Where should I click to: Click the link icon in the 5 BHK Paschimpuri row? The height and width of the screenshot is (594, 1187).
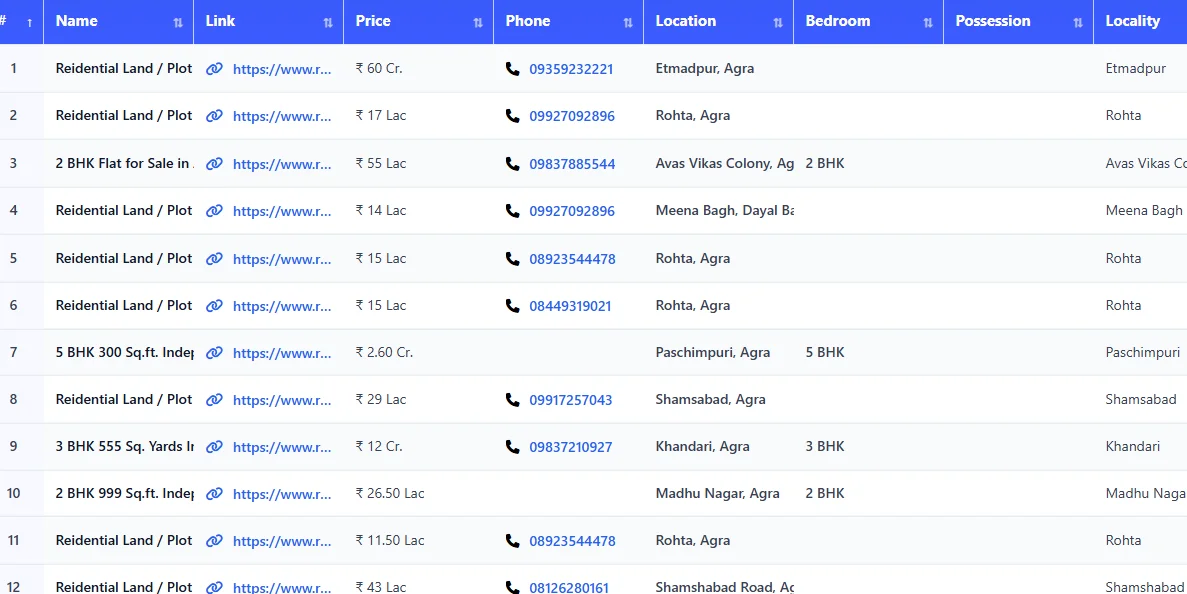point(214,352)
